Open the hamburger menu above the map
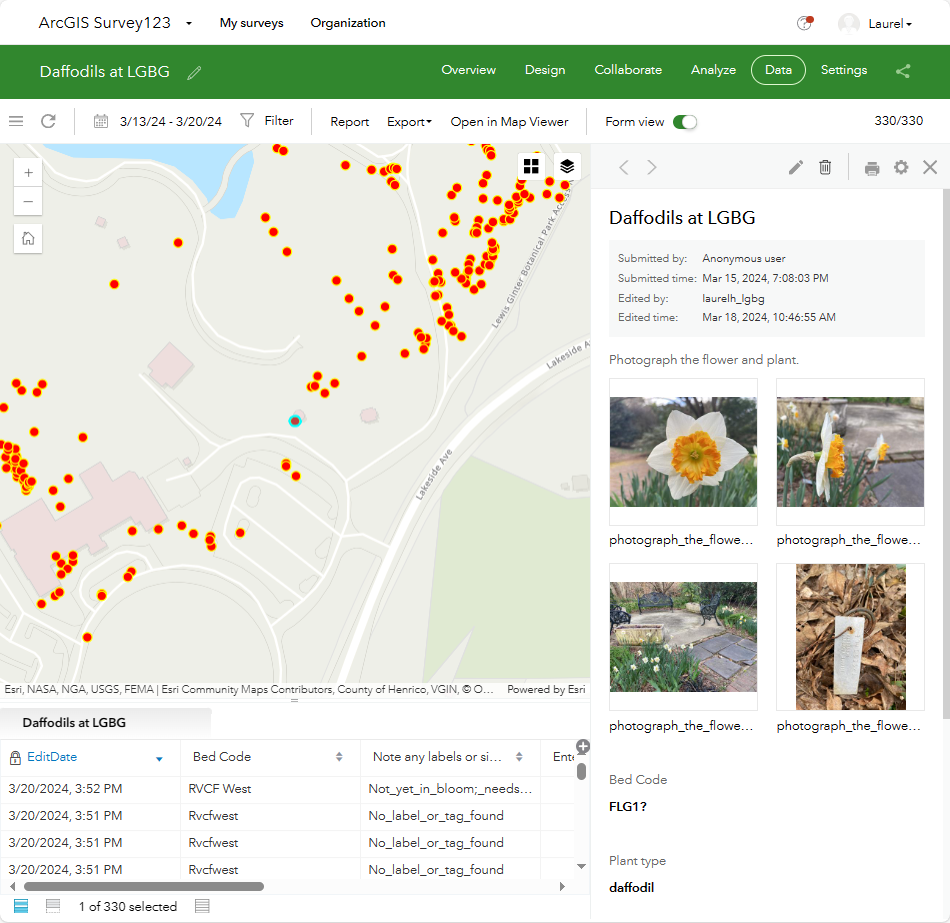 click(x=15, y=120)
